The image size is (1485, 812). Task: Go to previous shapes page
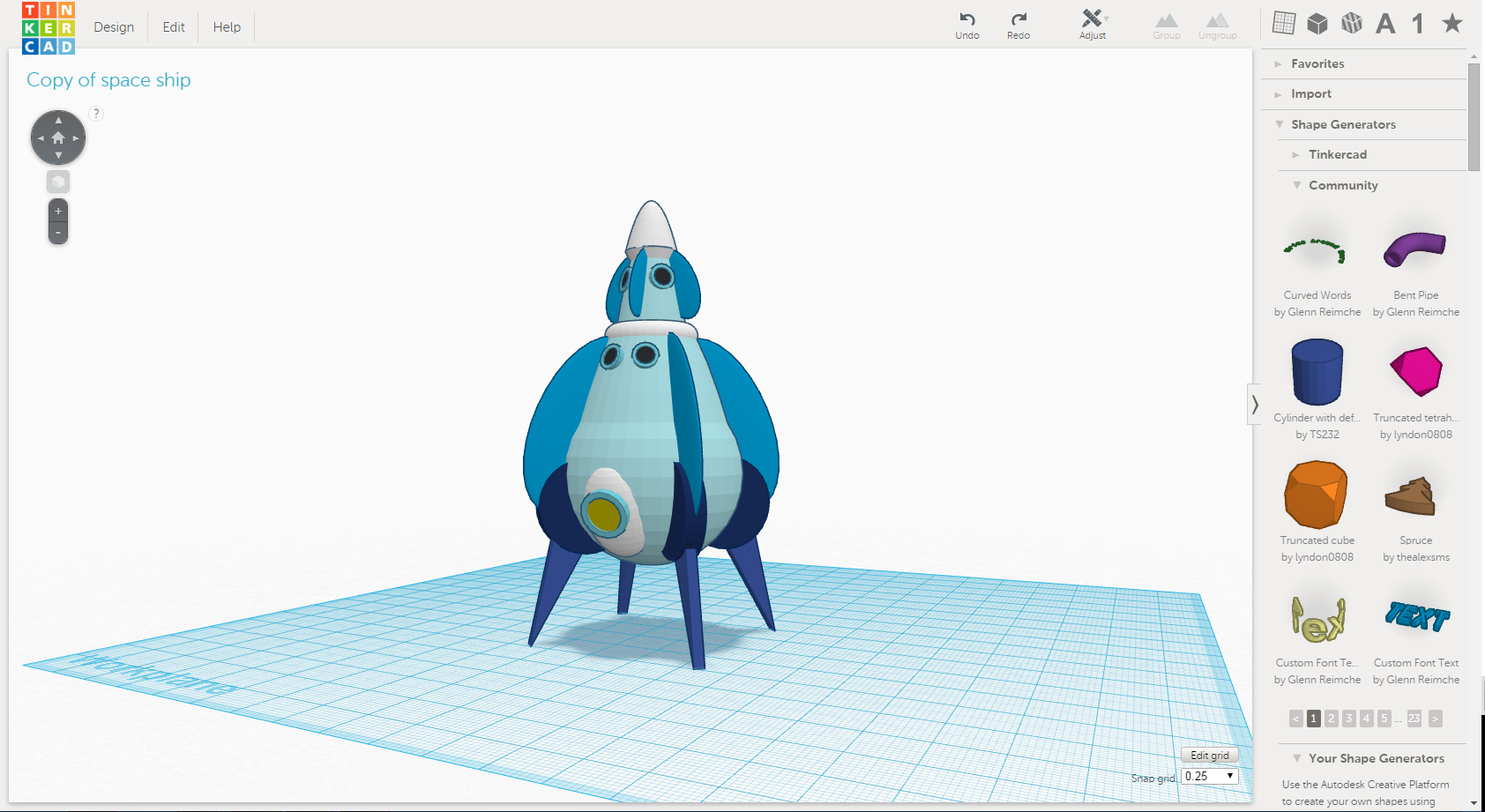[1296, 719]
